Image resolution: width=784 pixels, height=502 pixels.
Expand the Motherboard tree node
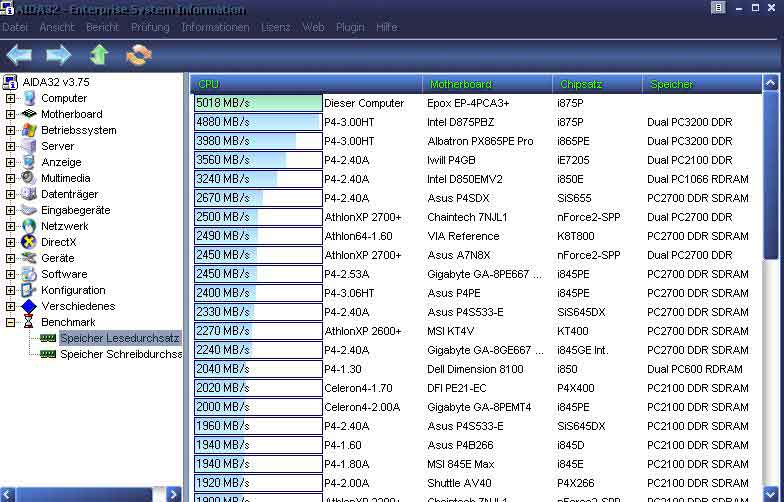point(10,114)
